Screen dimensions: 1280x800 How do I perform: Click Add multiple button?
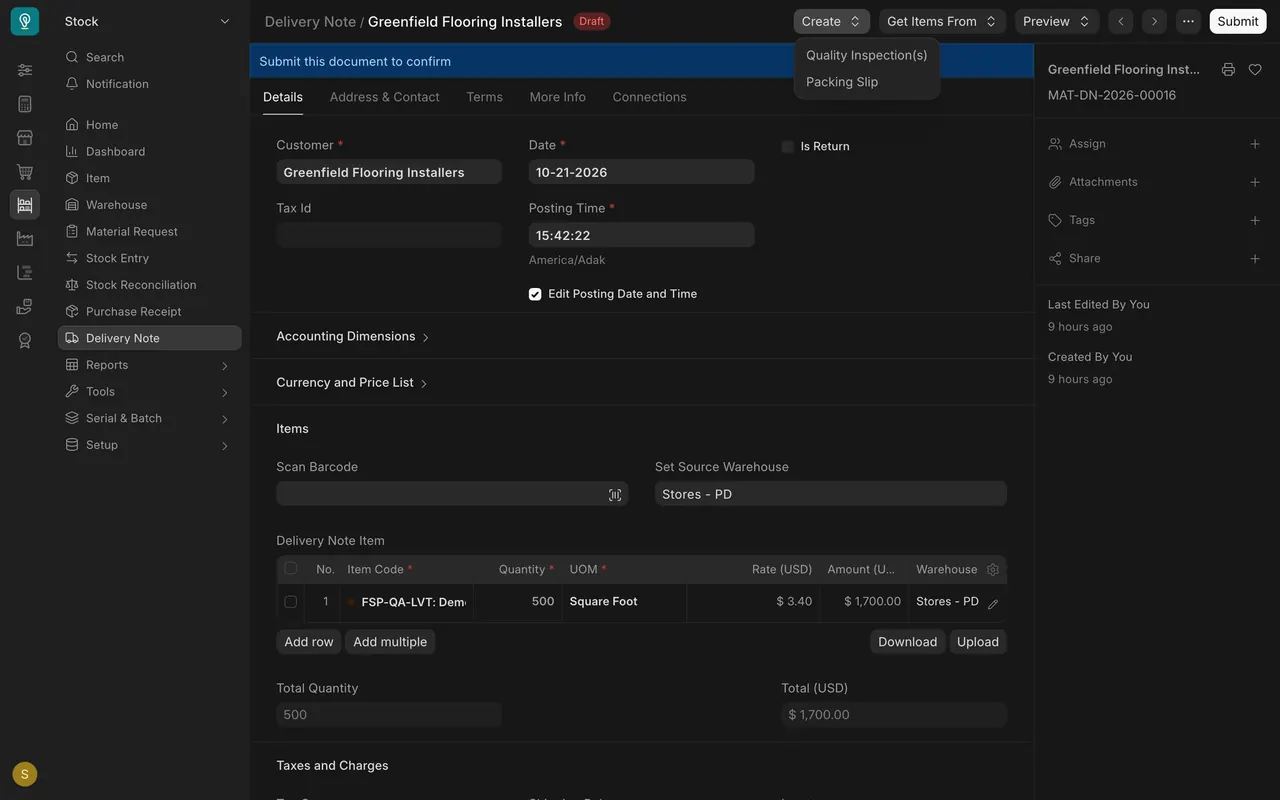390,642
